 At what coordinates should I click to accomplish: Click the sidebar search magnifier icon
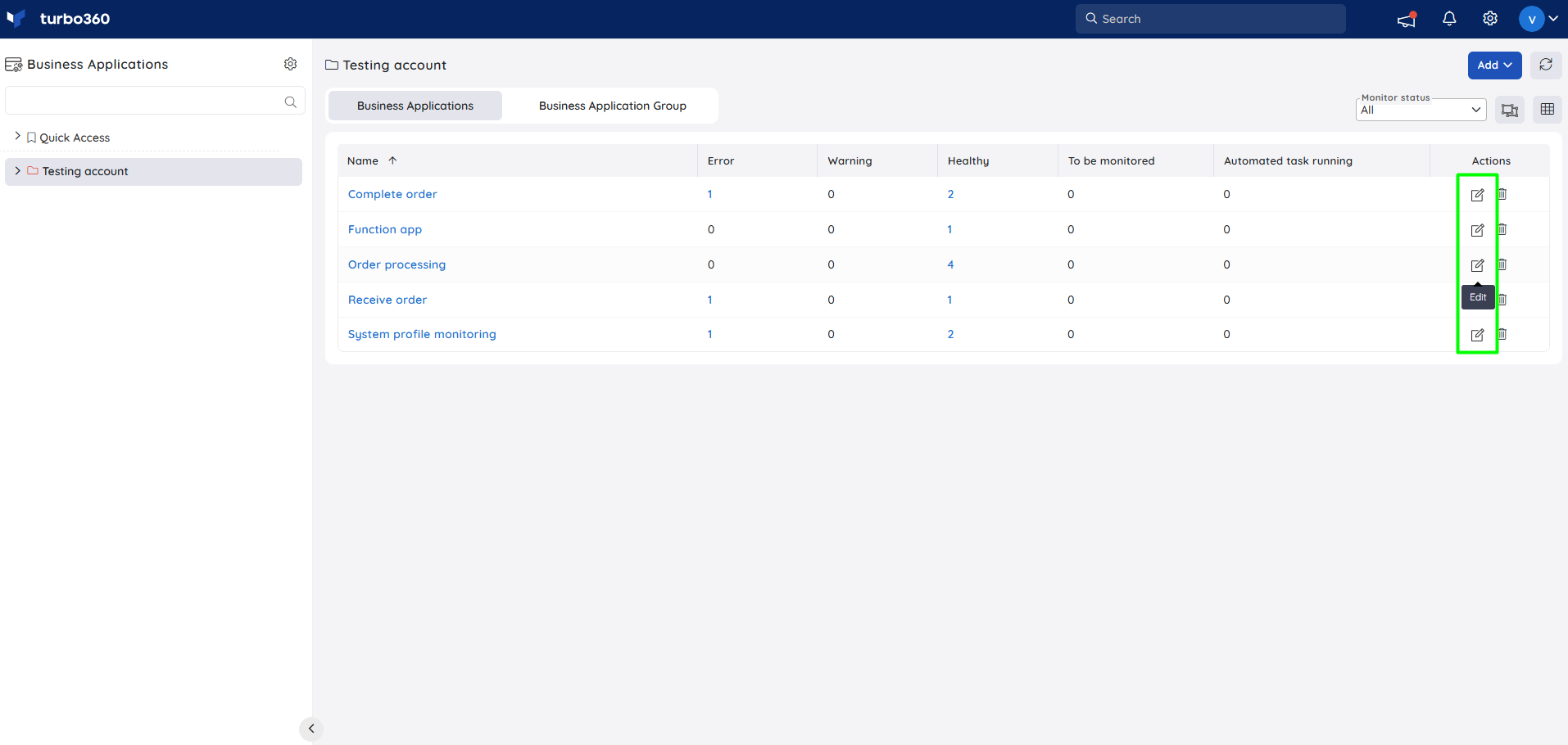(x=290, y=102)
